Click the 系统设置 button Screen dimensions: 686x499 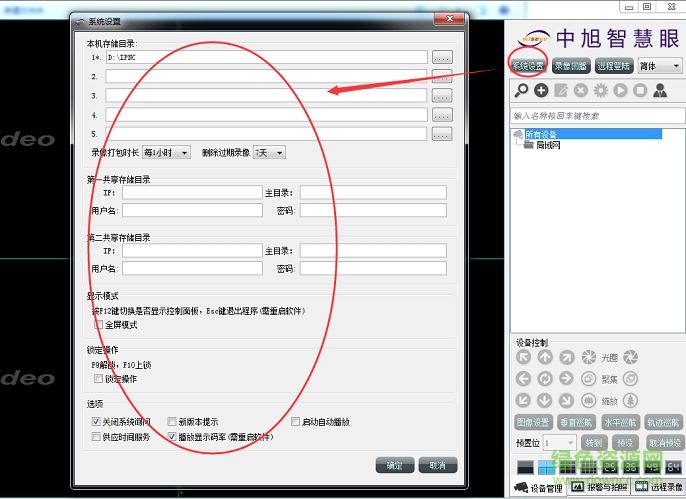pyautogui.click(x=528, y=66)
